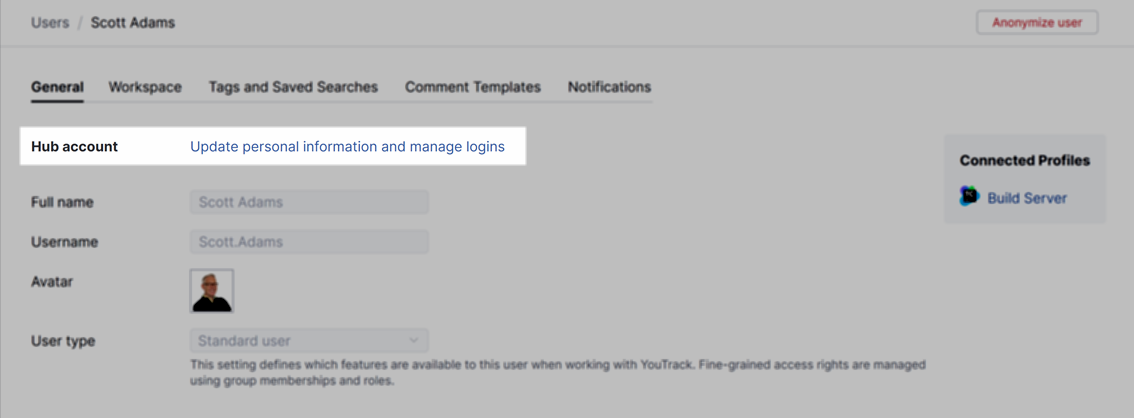This screenshot has height=418, width=1134.
Task: Click Update personal information and manage logins
Action: click(347, 146)
